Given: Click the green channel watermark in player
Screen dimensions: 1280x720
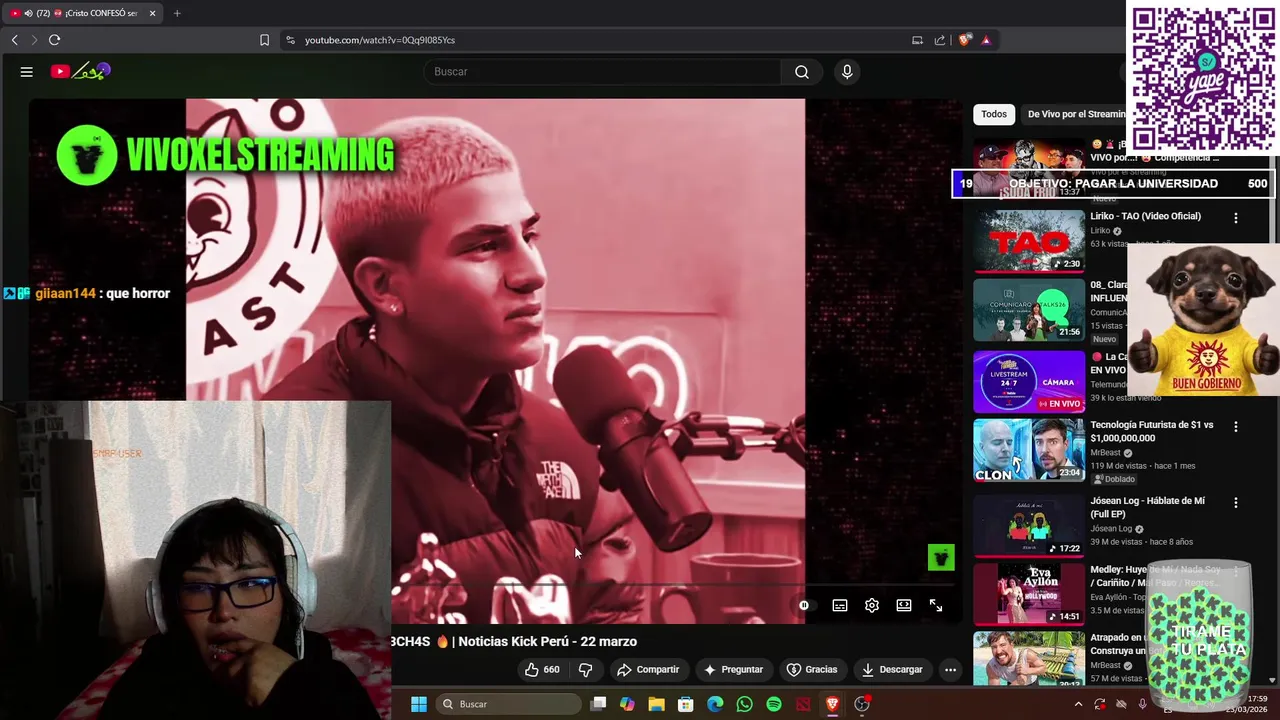Looking at the screenshot, I should [941, 557].
